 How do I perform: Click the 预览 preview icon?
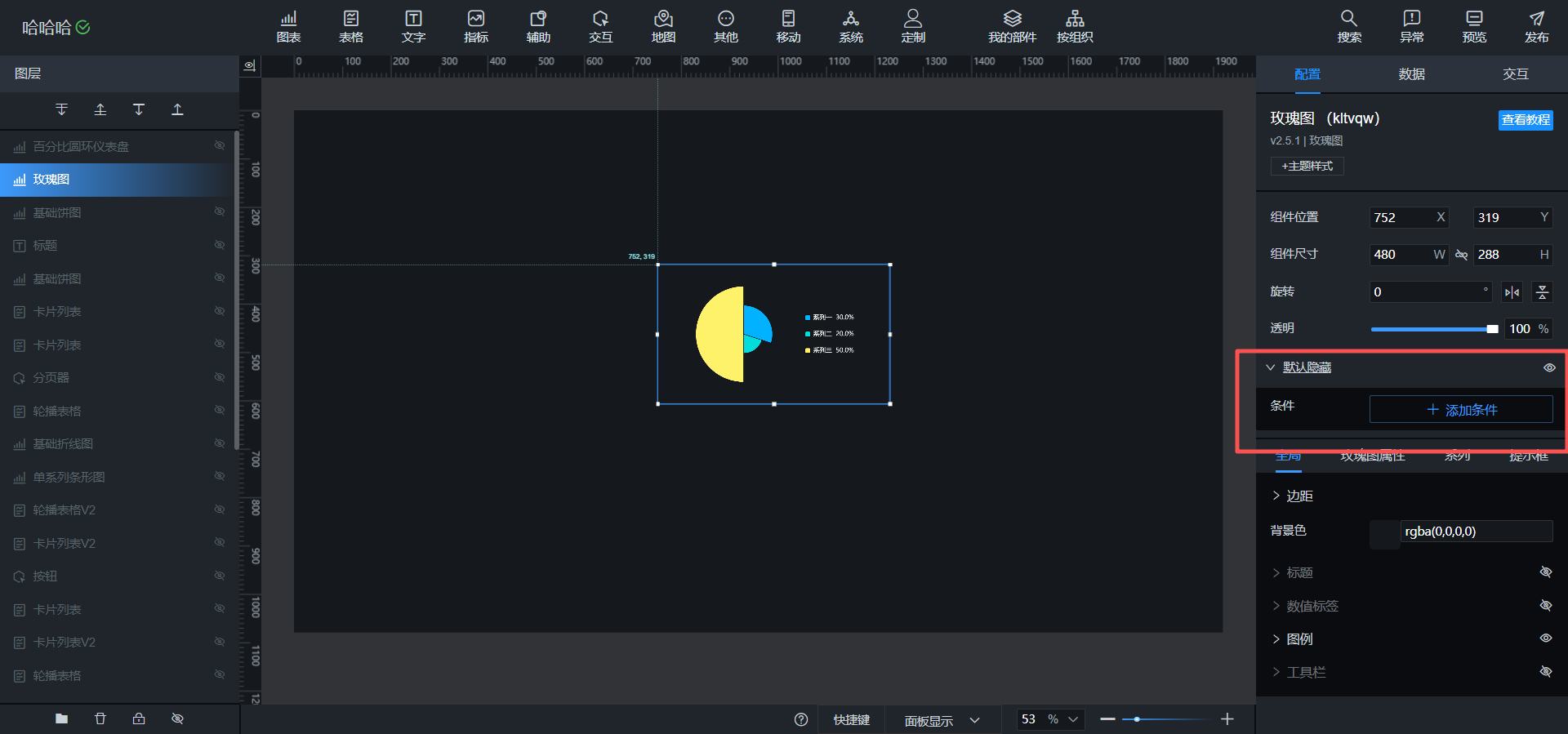[x=1474, y=27]
